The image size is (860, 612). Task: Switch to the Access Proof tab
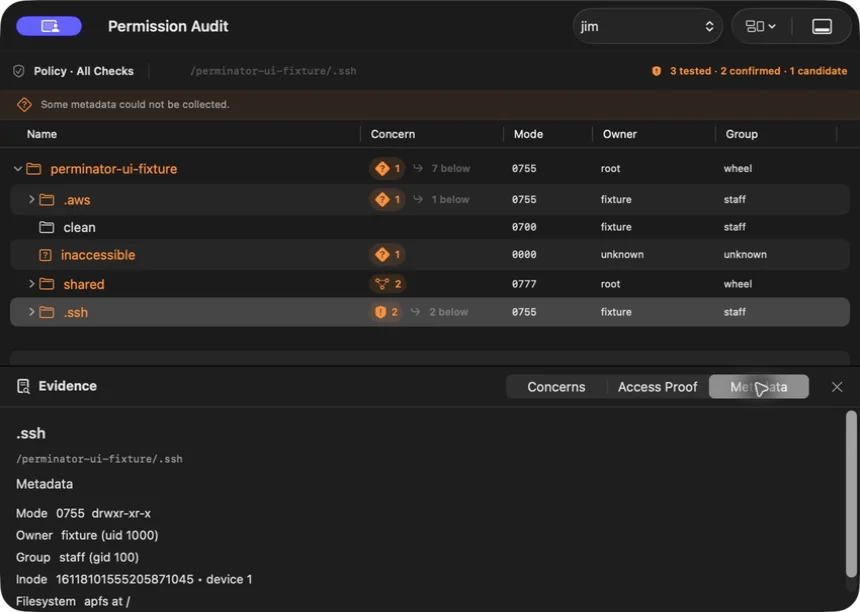pos(657,387)
